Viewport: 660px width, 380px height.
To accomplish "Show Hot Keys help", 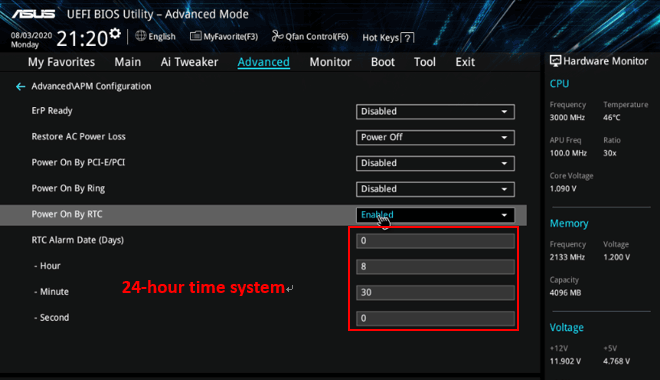I will [x=388, y=38].
